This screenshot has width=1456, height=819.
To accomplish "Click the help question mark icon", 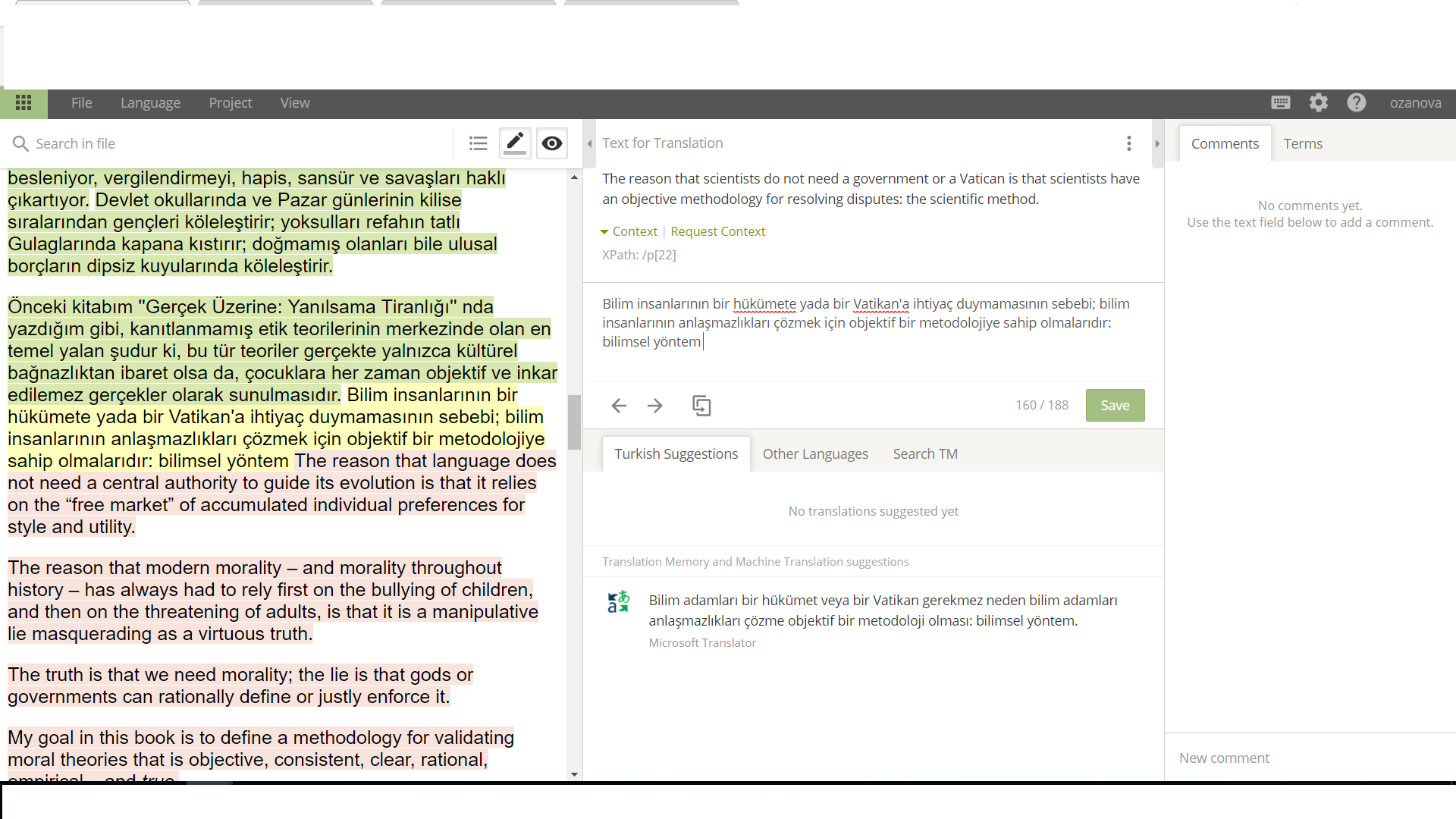I will (x=1357, y=103).
